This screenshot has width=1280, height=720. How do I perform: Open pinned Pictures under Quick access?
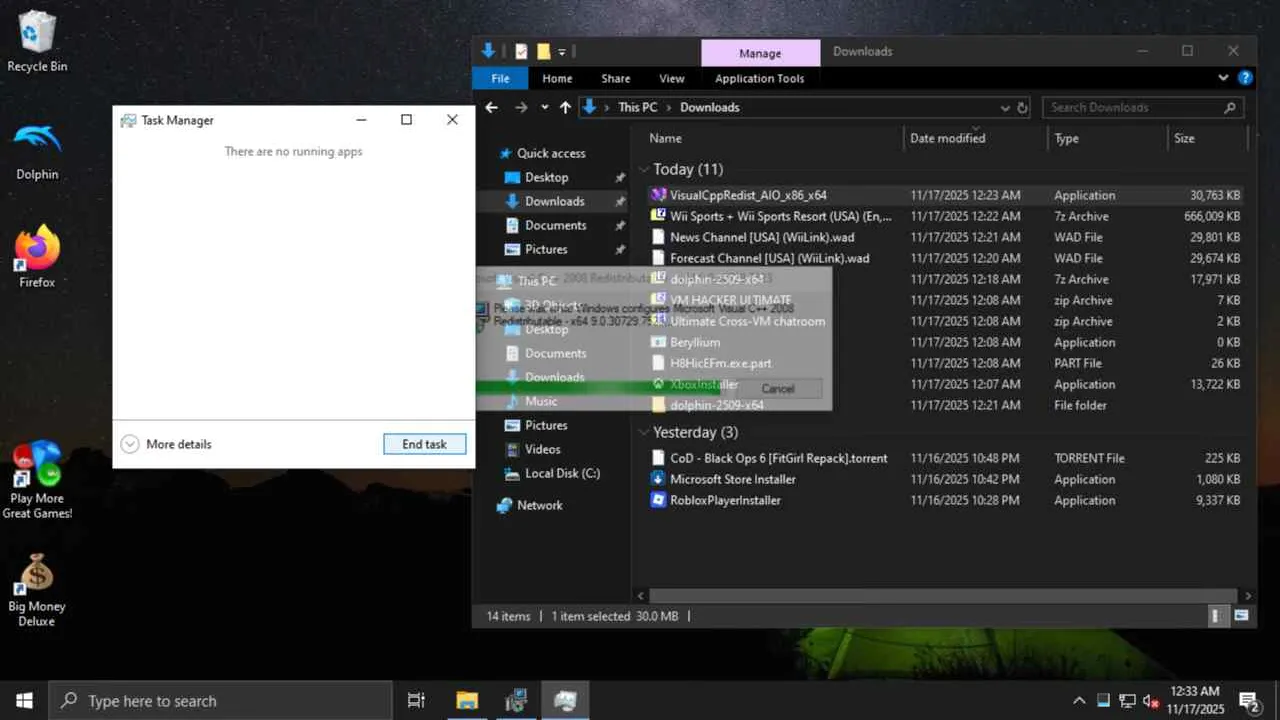click(546, 249)
